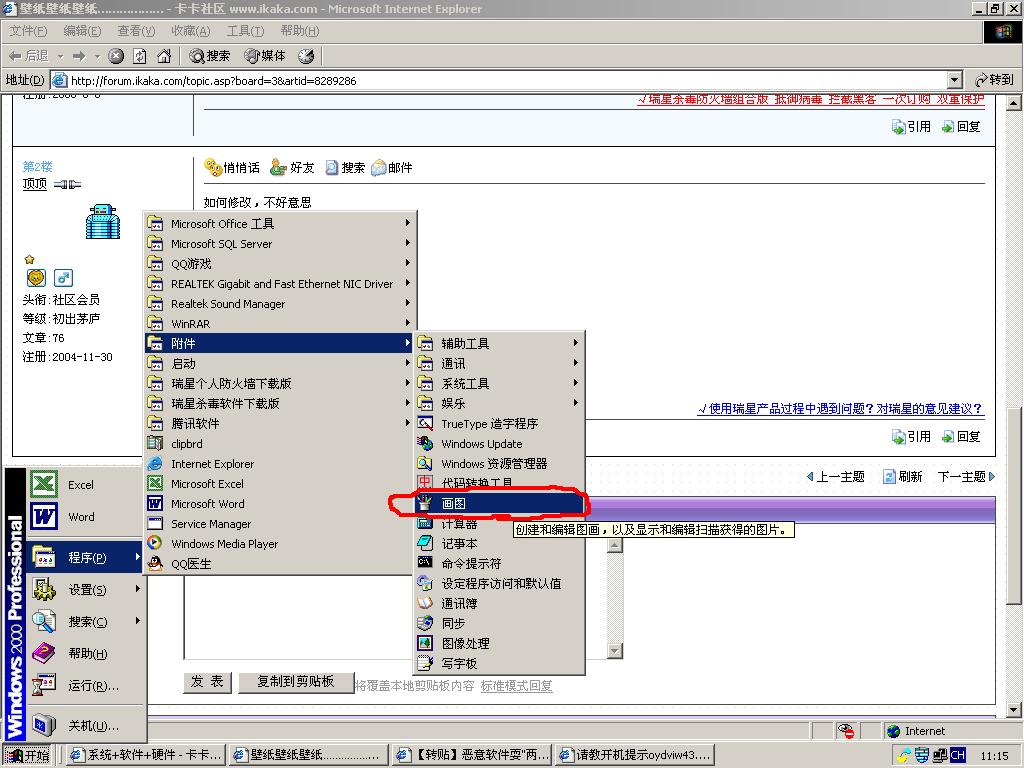Go to 下一主题 next topic link
The height and width of the screenshot is (768, 1024).
(966, 477)
